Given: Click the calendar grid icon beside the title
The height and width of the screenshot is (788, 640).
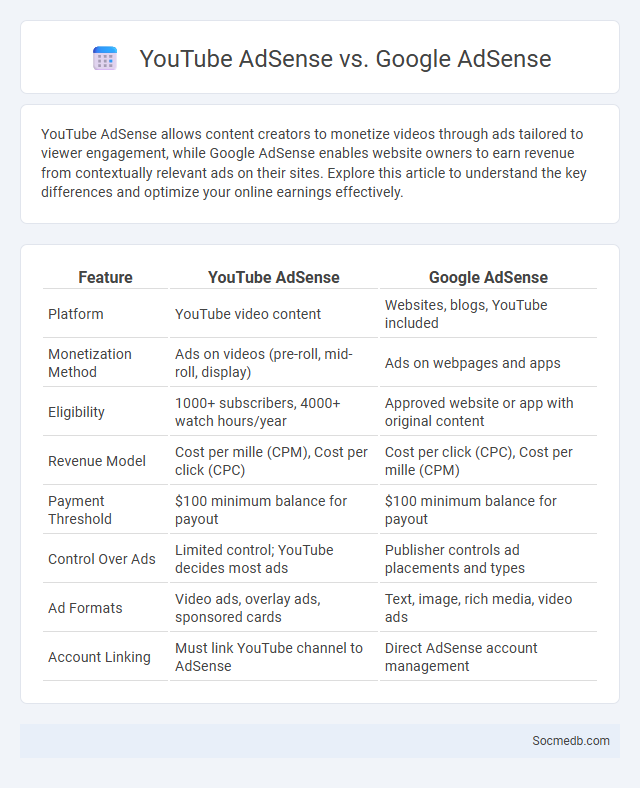Looking at the screenshot, I should pos(105,58).
